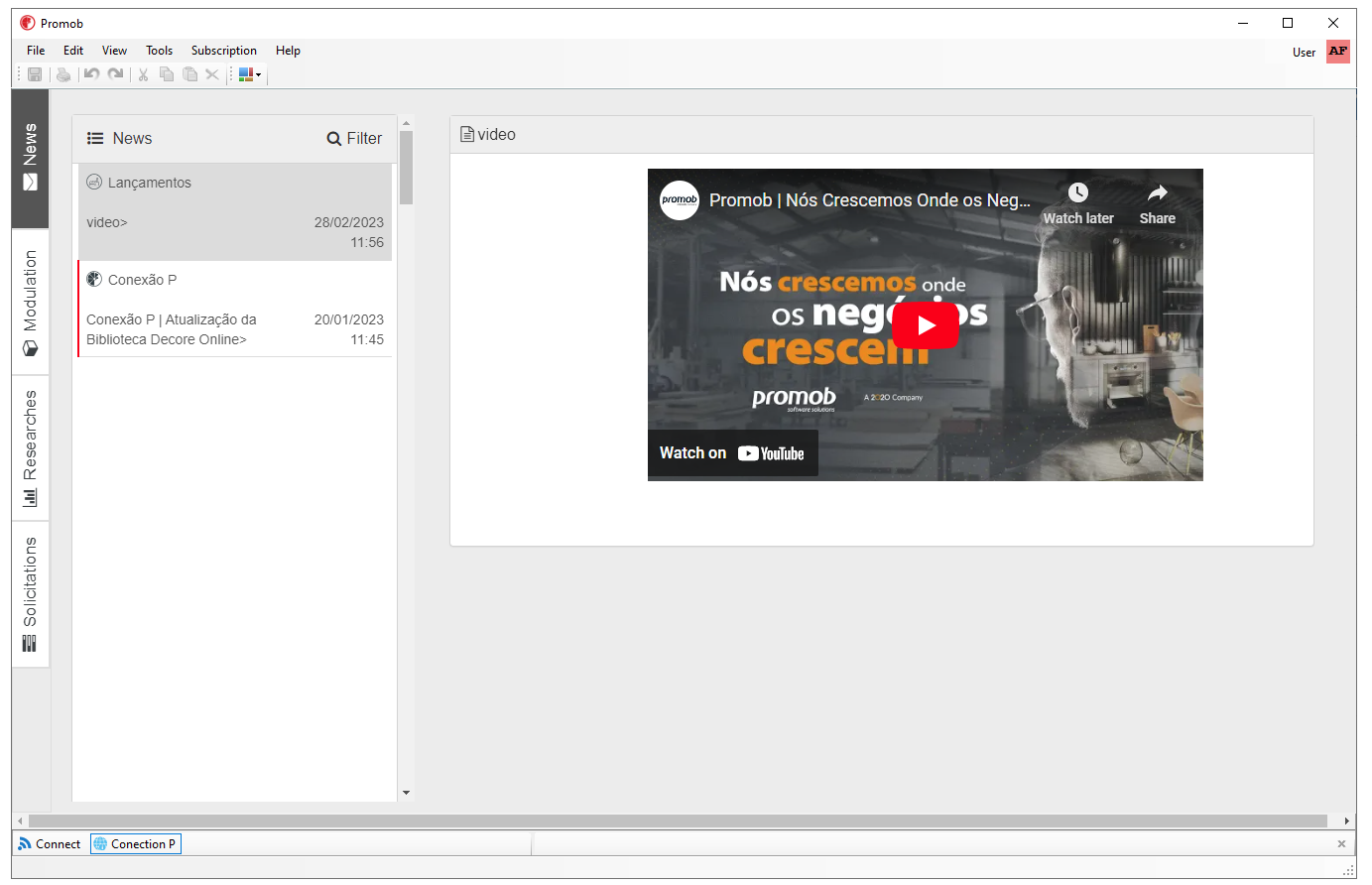The height and width of the screenshot is (885, 1372).
Task: Play the YouTube video
Action: (x=926, y=324)
